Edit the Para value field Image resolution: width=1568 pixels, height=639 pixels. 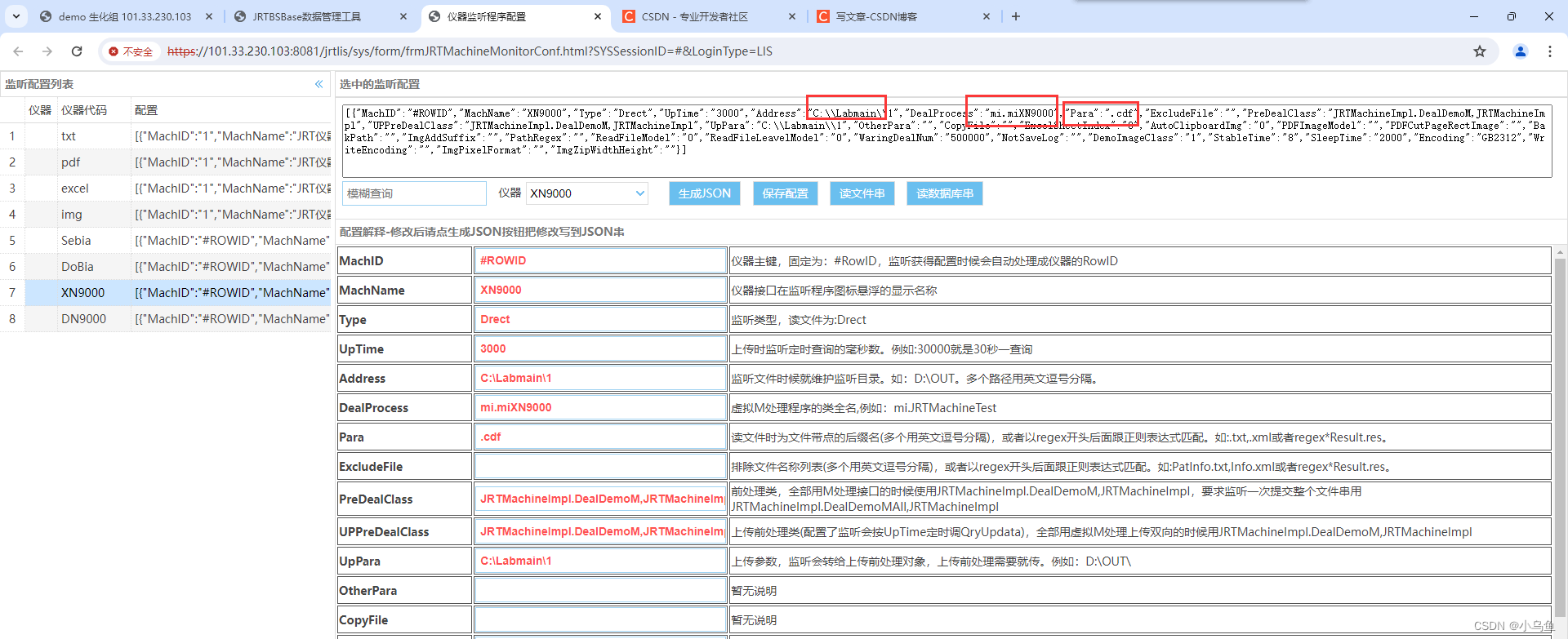(600, 437)
